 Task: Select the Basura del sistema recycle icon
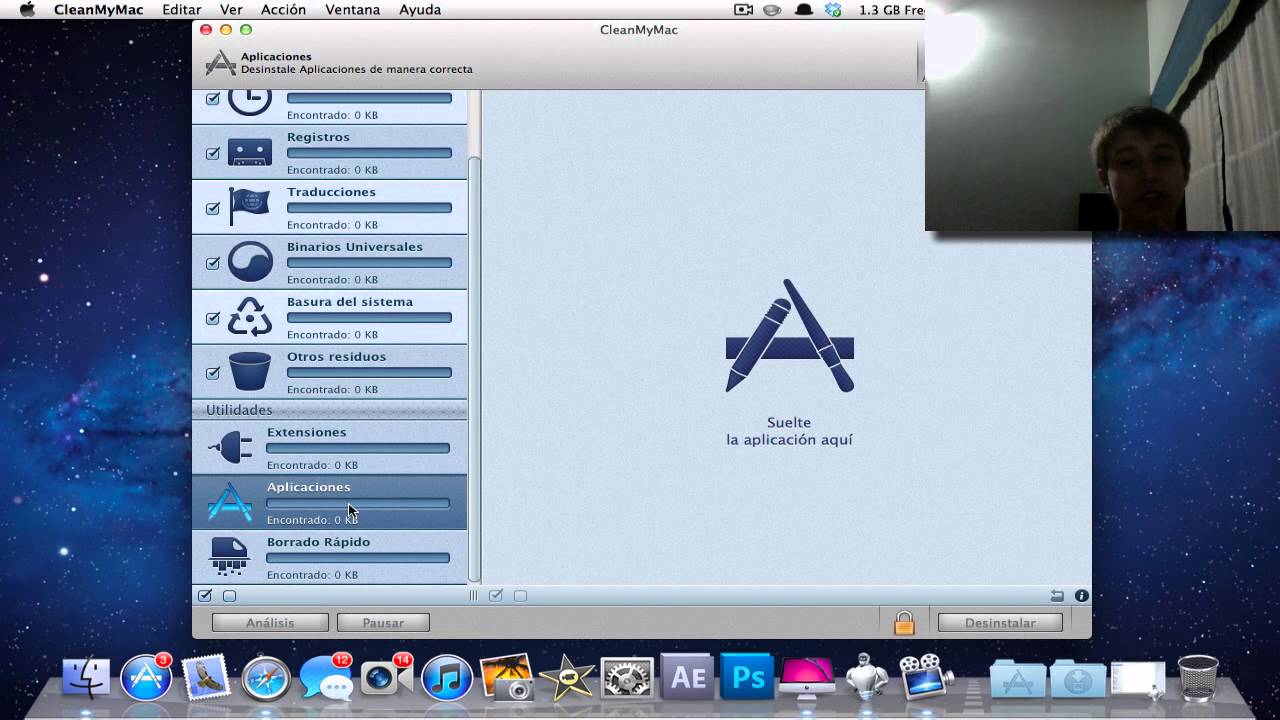[250, 317]
